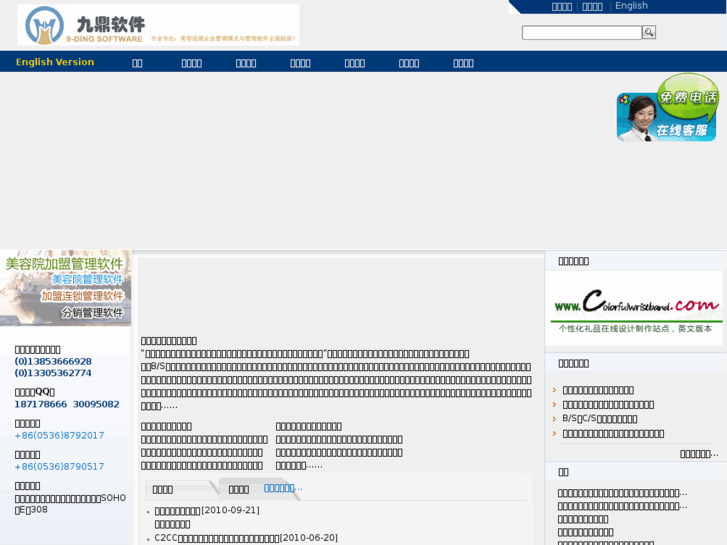Click the search magnifier button
The width and height of the screenshot is (727, 545).
point(649,32)
